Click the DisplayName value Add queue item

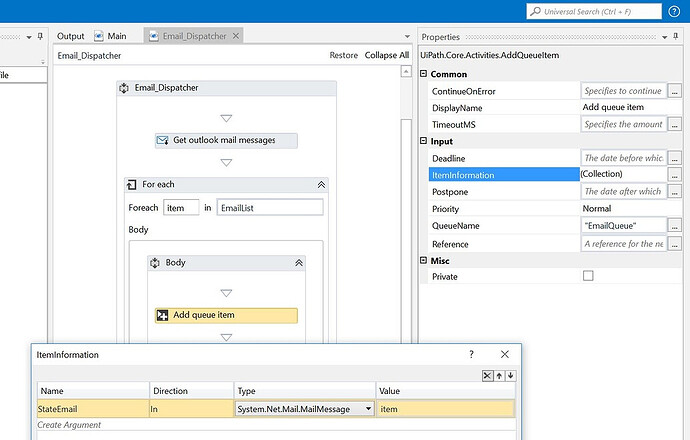tap(613, 107)
